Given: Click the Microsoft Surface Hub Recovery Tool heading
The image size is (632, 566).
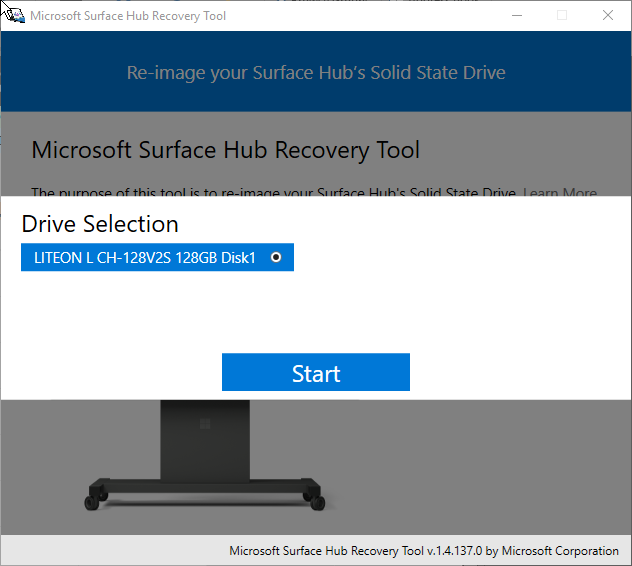Looking at the screenshot, I should coord(226,150).
